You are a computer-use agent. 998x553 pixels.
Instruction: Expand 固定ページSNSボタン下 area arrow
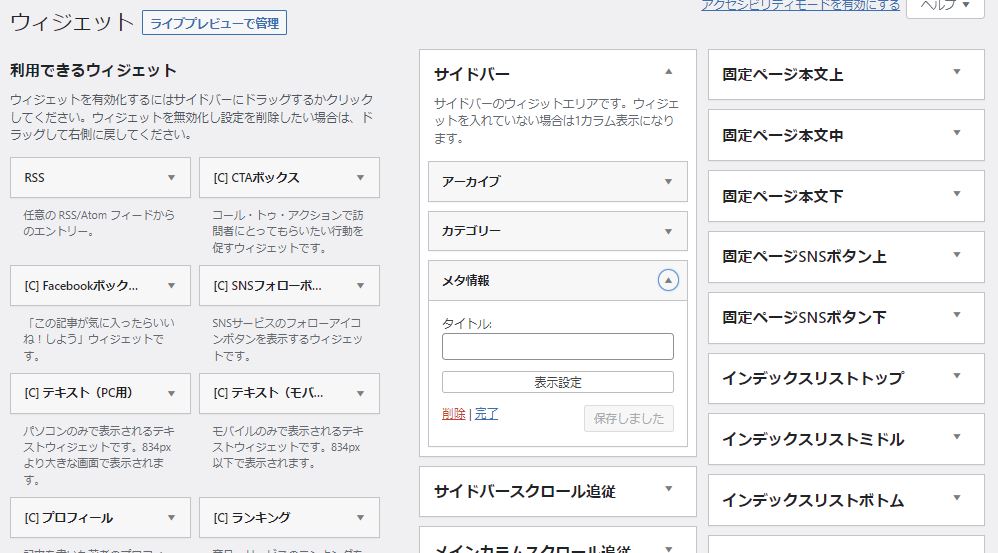tap(957, 315)
